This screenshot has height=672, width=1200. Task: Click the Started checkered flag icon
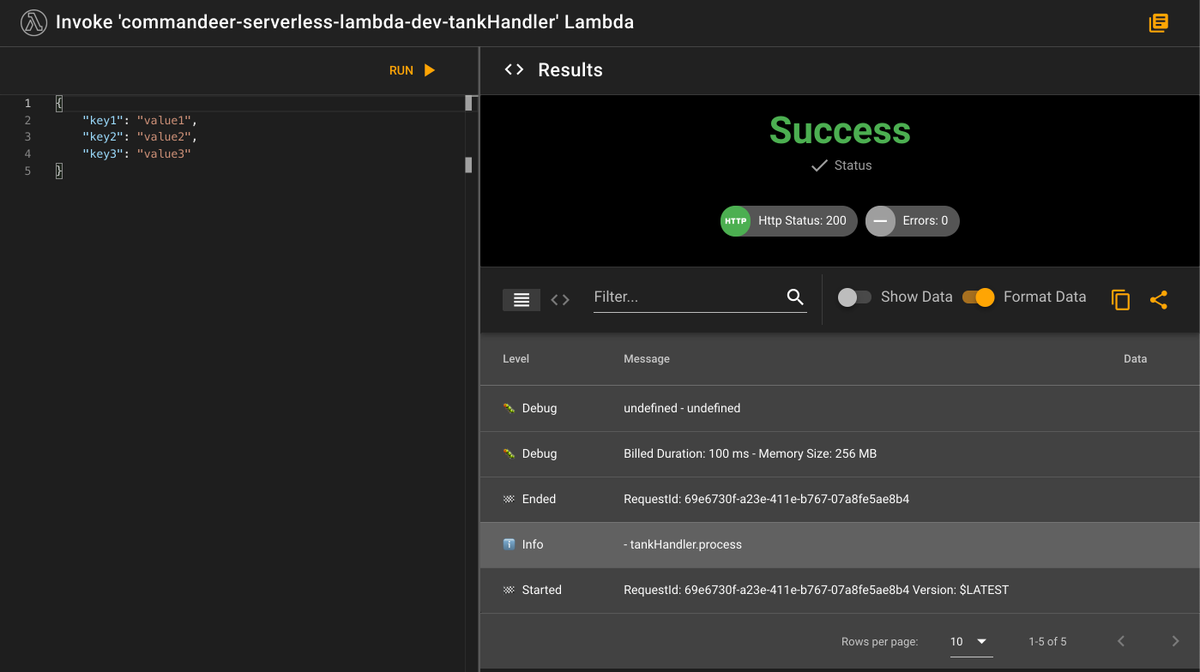tap(509, 590)
